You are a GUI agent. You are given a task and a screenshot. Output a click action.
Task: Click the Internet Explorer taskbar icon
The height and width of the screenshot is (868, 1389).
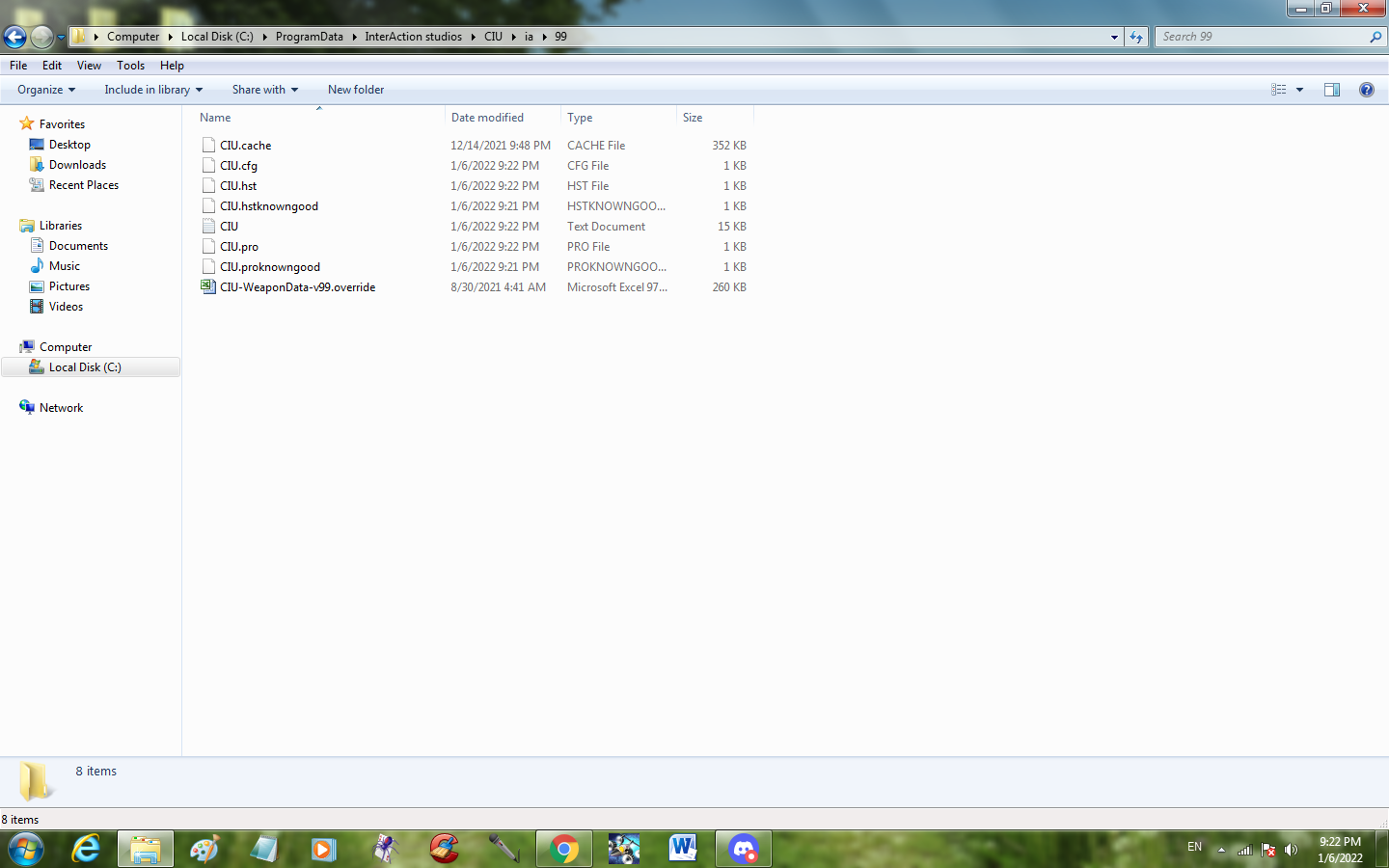click(86, 849)
